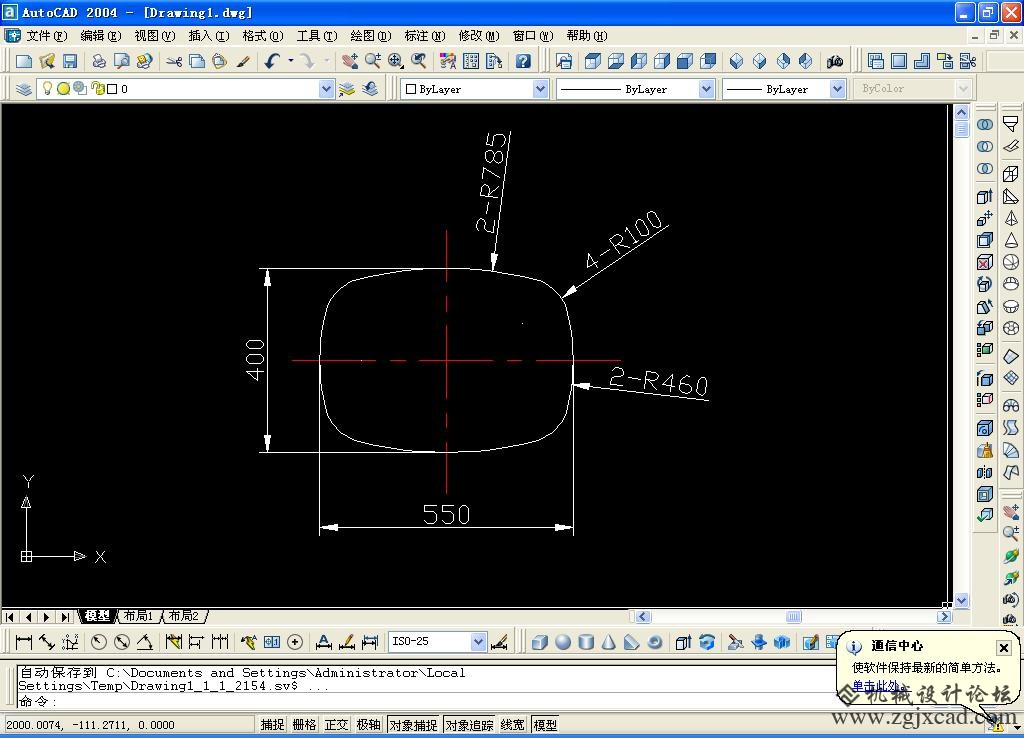Select the Aligned Dimension tool
The image size is (1024, 738).
pos(47,642)
